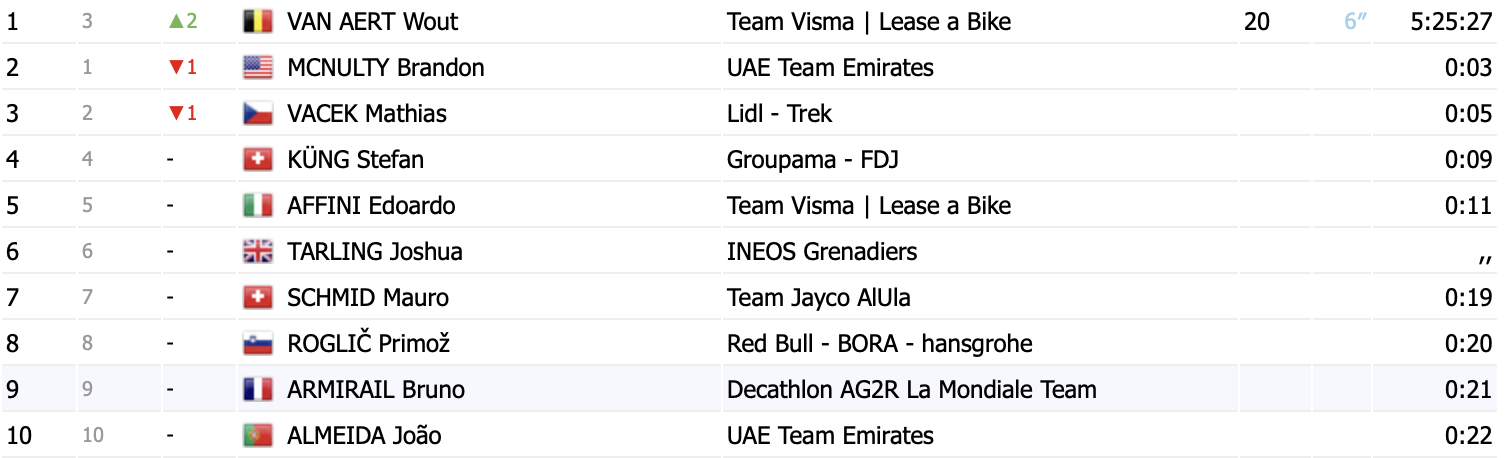Viewport: 1510px width, 458px height.
Task: Click the red down arrow for McNulty
Action: [175, 68]
